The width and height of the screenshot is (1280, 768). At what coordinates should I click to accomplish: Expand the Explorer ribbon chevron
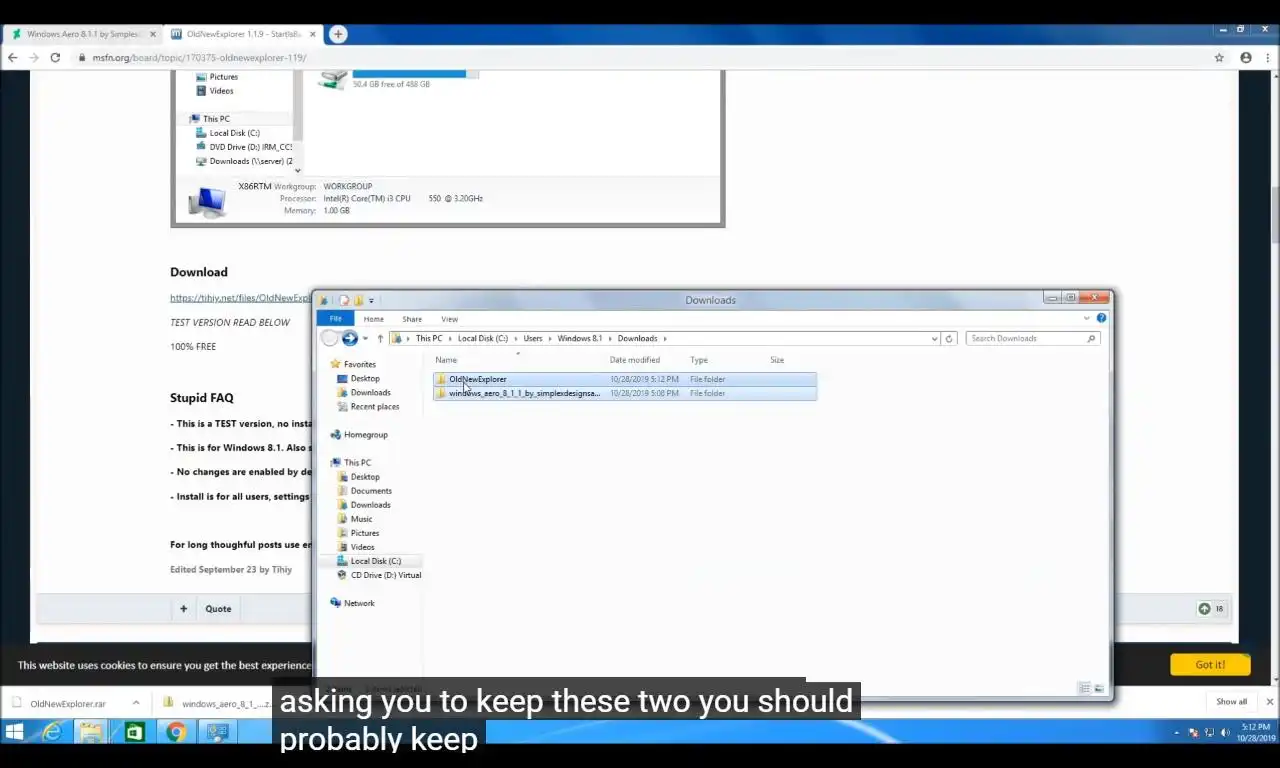click(1086, 318)
